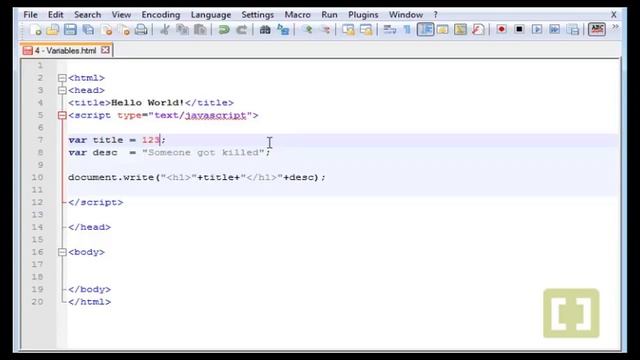Open the Edit menu

[56, 15]
